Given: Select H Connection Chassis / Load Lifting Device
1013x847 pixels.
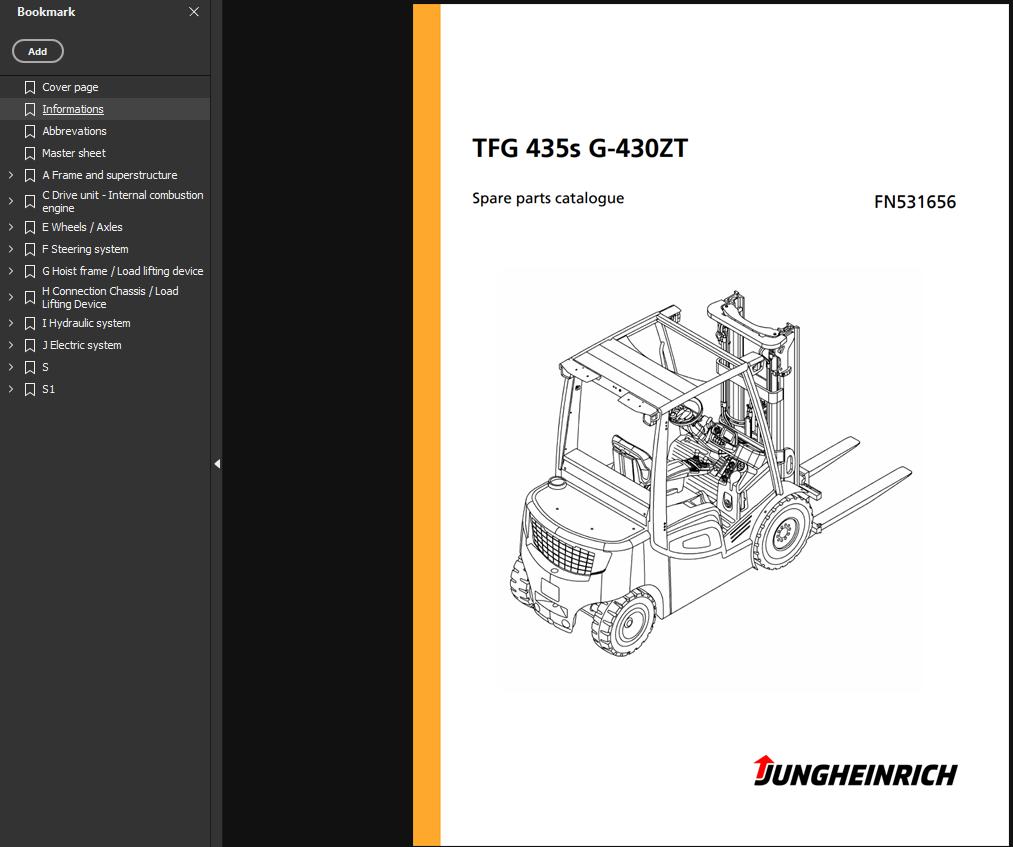Looking at the screenshot, I should 110,297.
